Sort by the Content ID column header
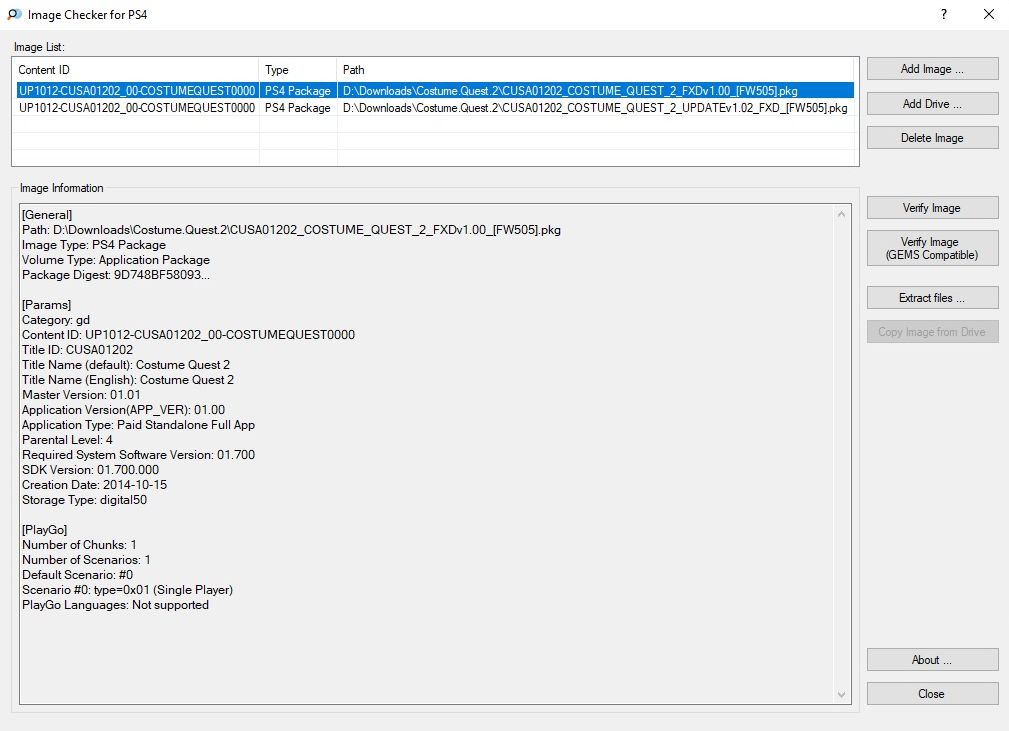This screenshot has height=731, width=1009. click(136, 69)
